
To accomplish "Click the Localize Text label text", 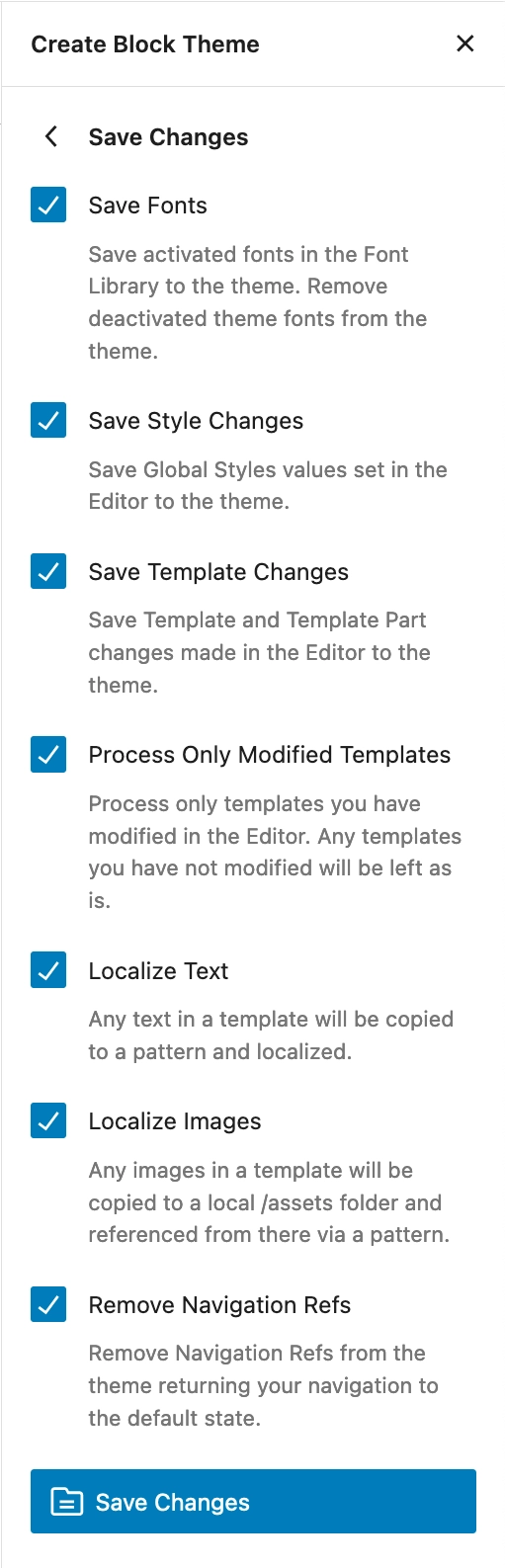I will [158, 971].
